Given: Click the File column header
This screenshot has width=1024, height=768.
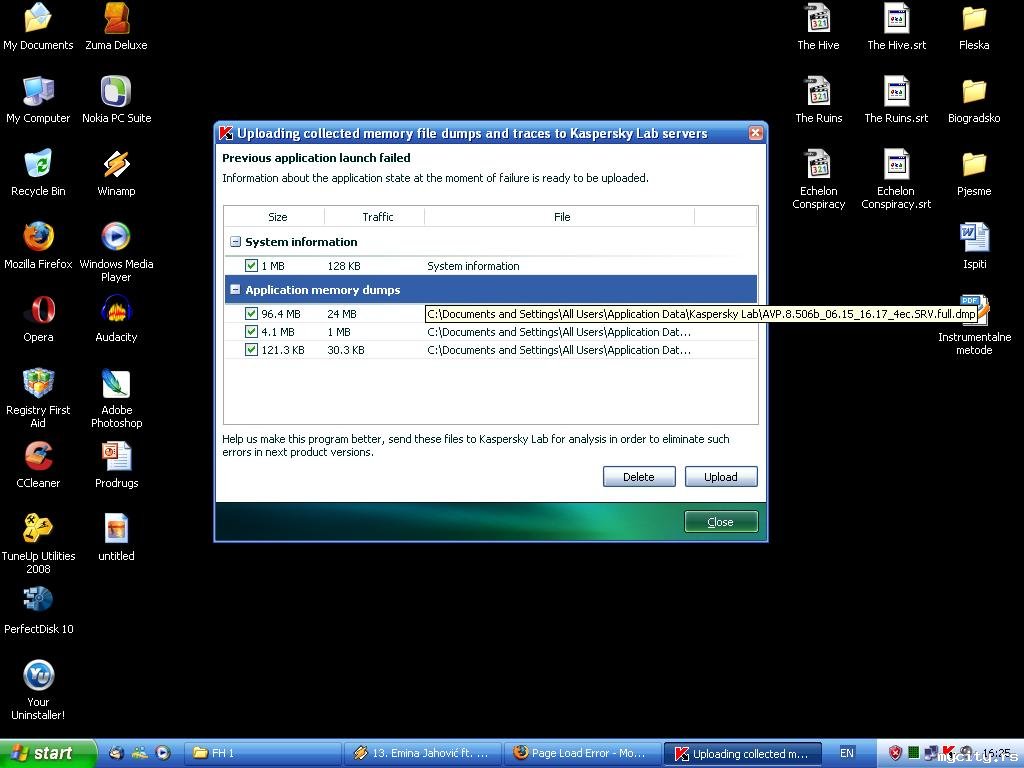Looking at the screenshot, I should pyautogui.click(x=561, y=217).
